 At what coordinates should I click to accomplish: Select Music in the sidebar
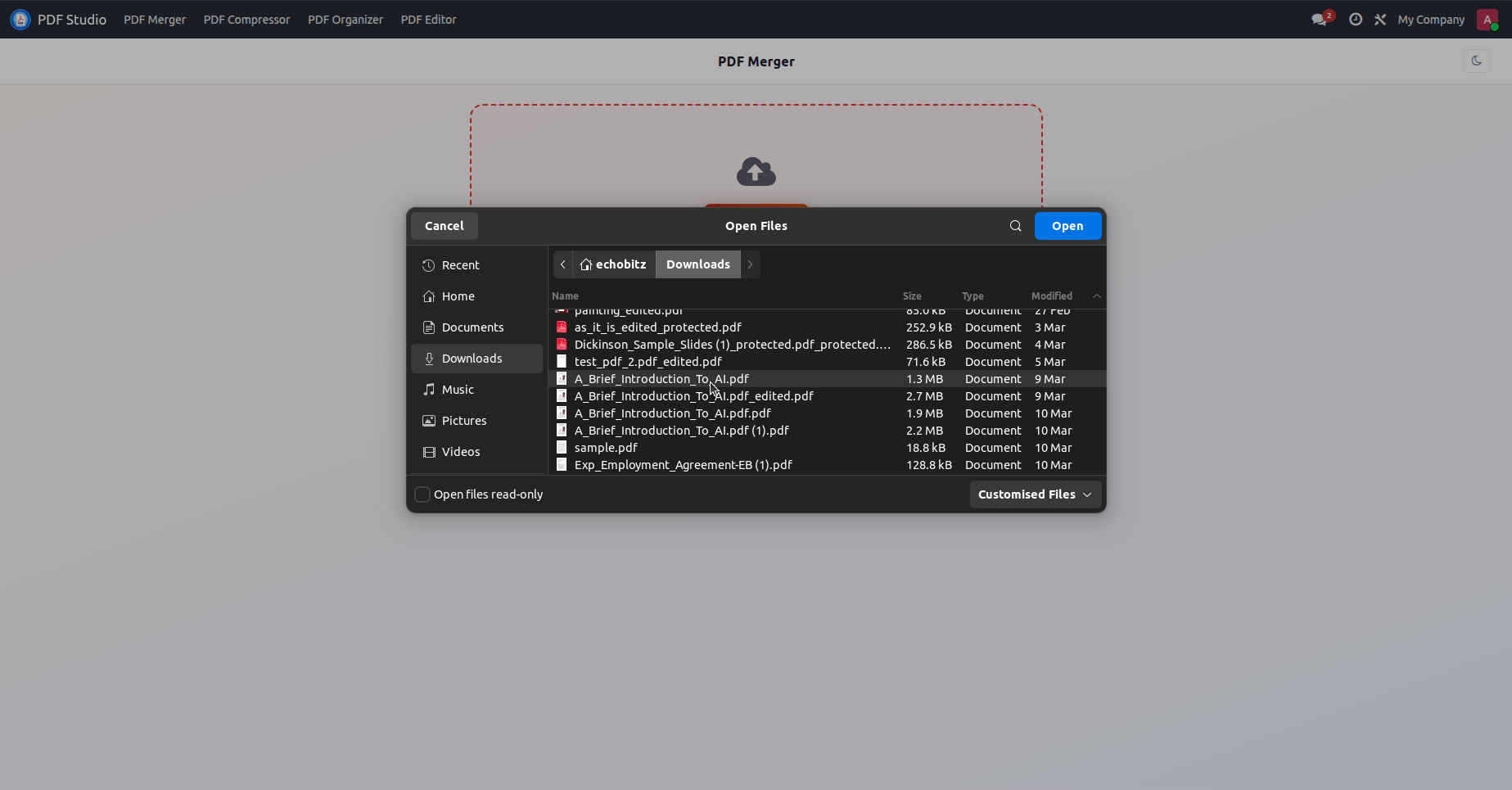coord(477,390)
